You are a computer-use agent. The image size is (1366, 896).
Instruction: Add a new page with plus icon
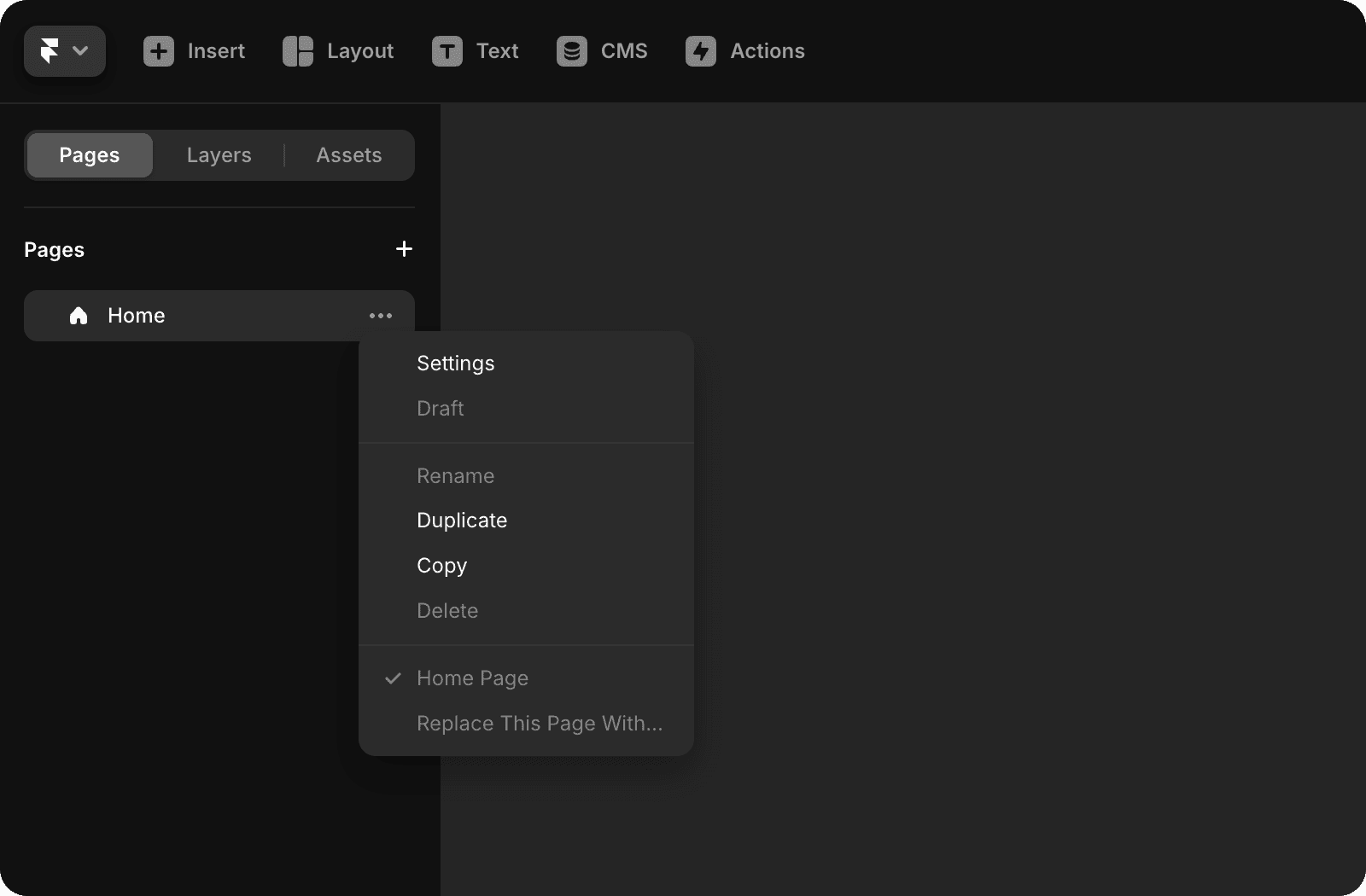[x=404, y=249]
